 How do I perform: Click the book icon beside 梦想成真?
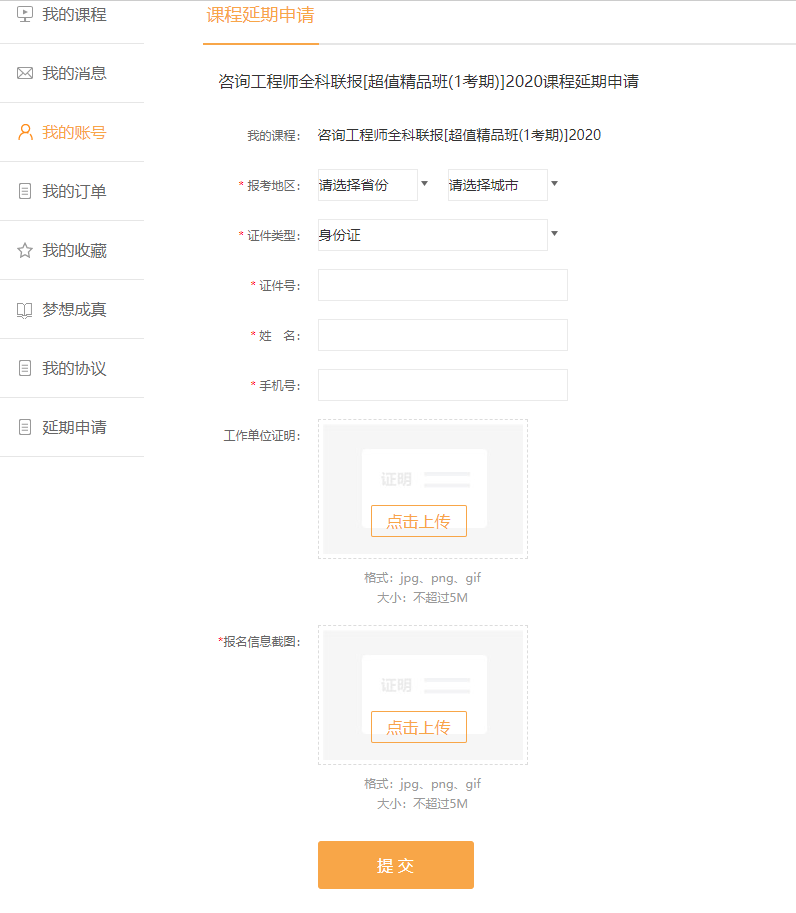[x=25, y=310]
